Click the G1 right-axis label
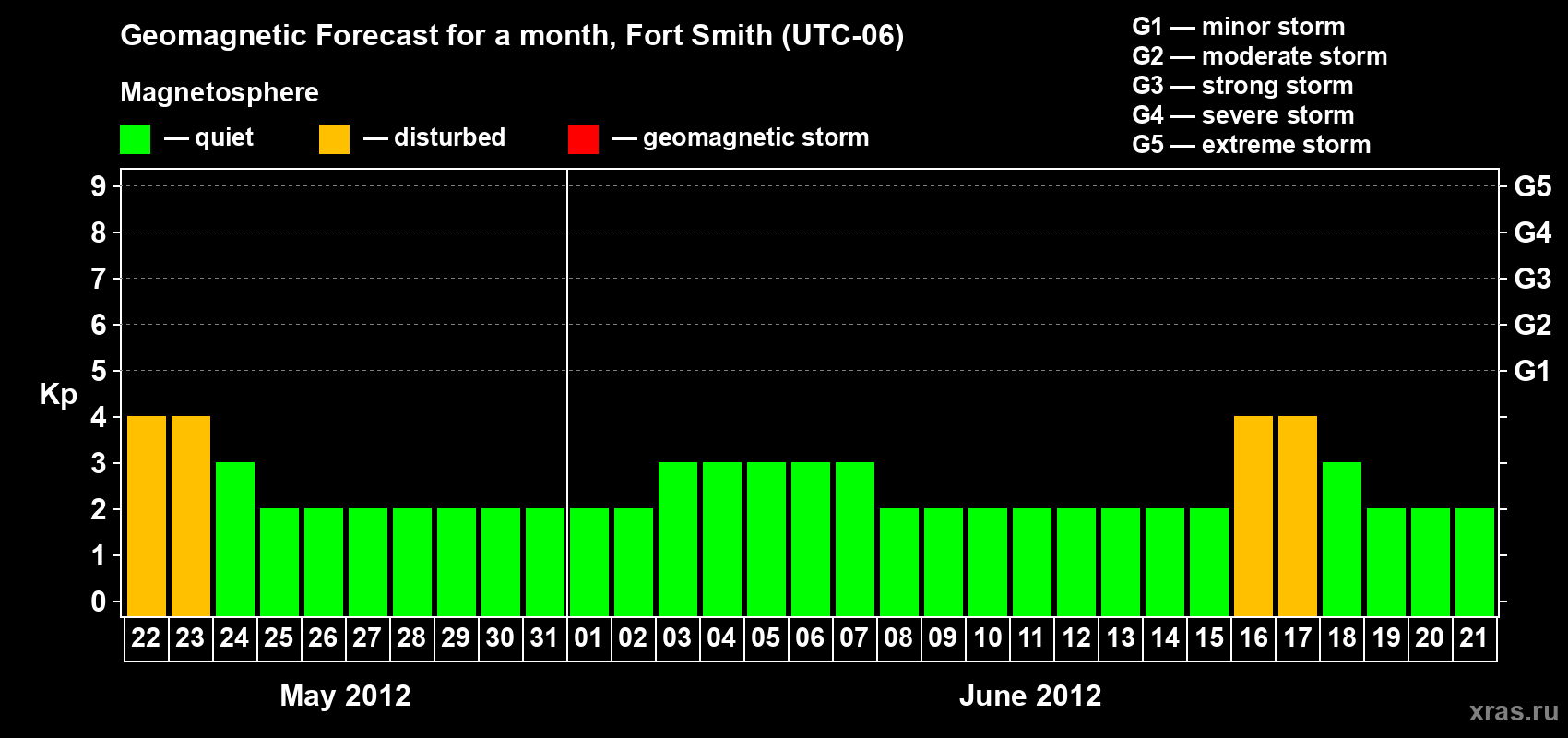The height and width of the screenshot is (738, 1568). tap(1532, 371)
